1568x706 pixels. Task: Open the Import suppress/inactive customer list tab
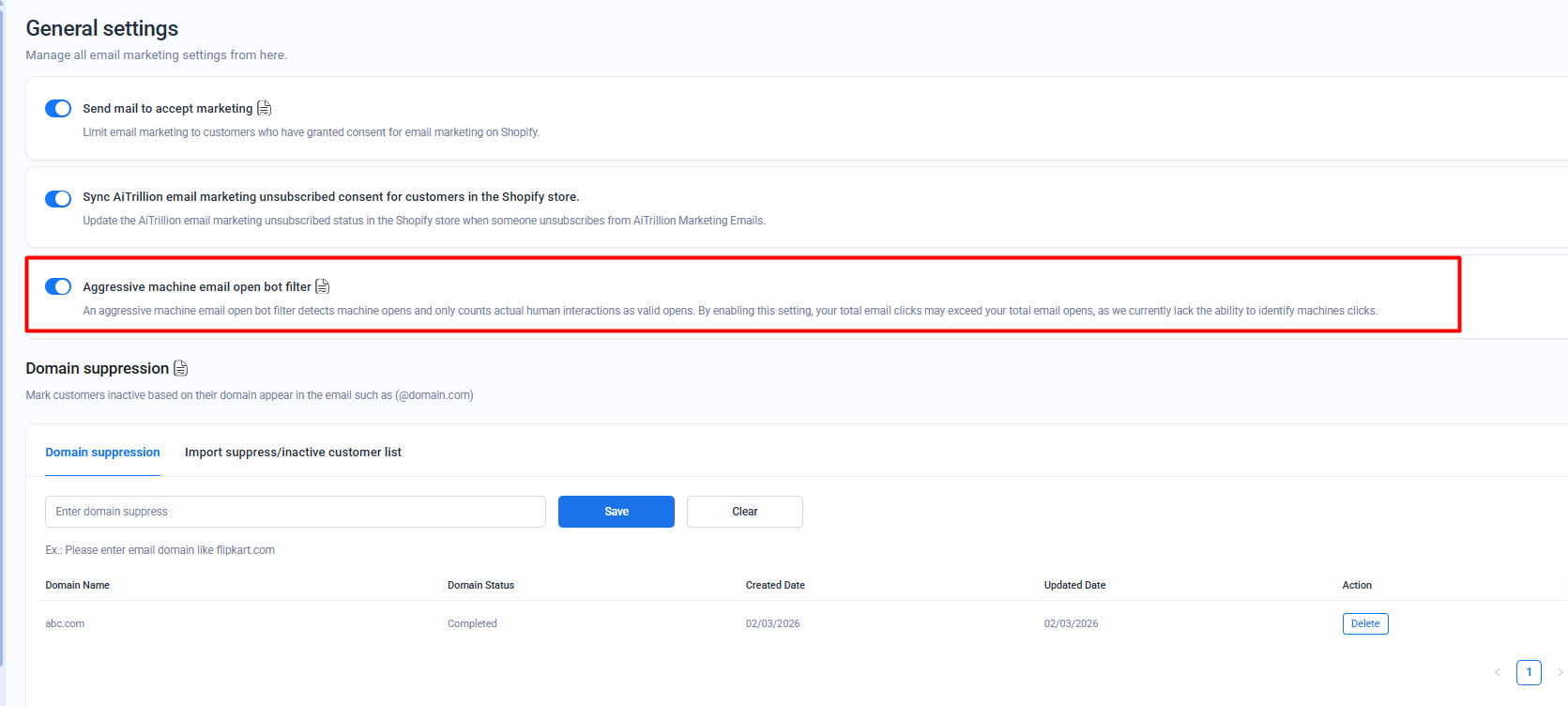click(x=293, y=453)
